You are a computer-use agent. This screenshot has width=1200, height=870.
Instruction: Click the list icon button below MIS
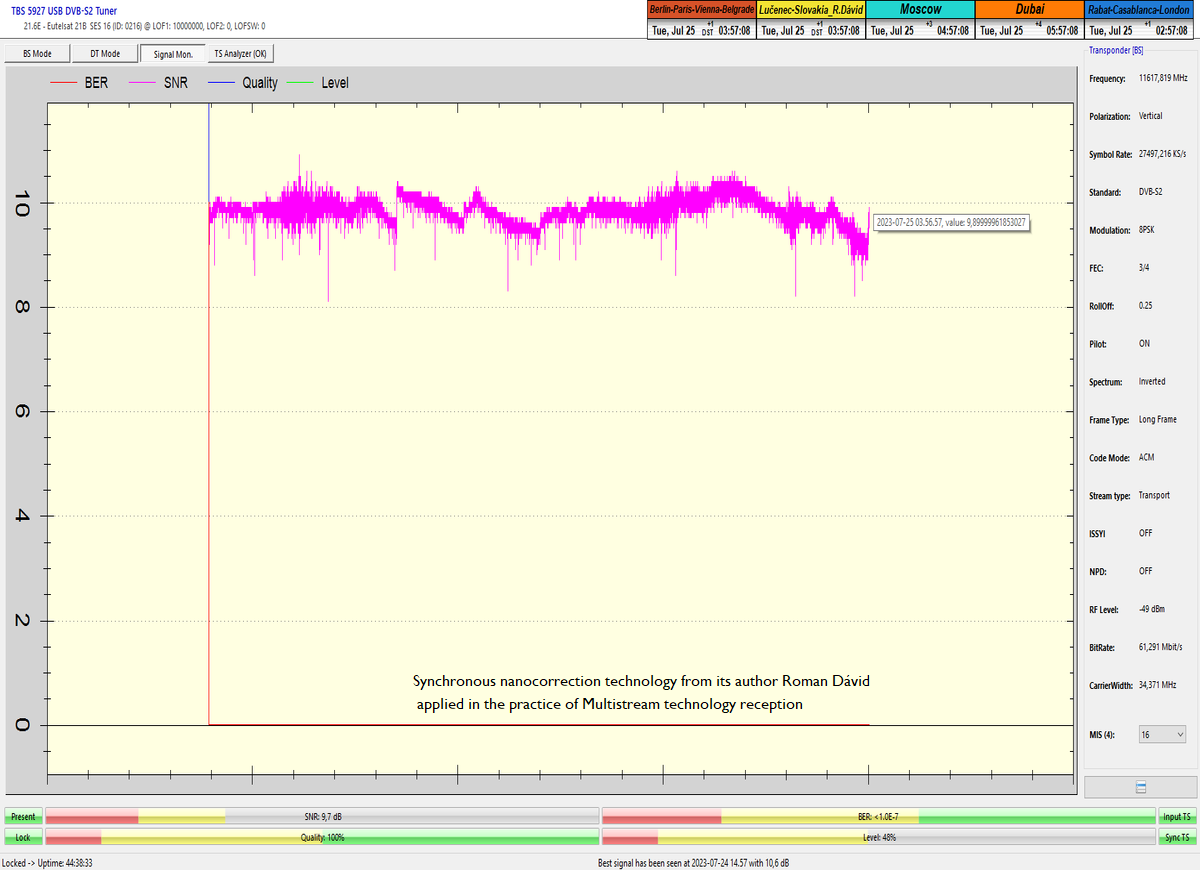tap(1140, 787)
